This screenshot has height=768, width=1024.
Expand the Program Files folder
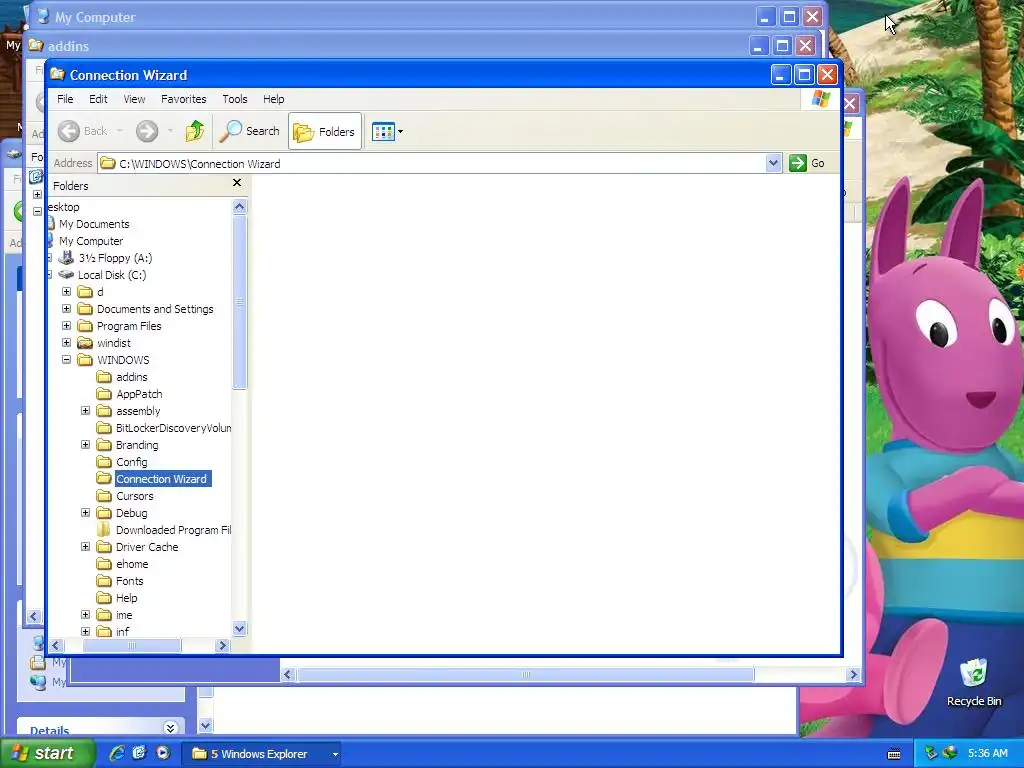pyautogui.click(x=67, y=326)
